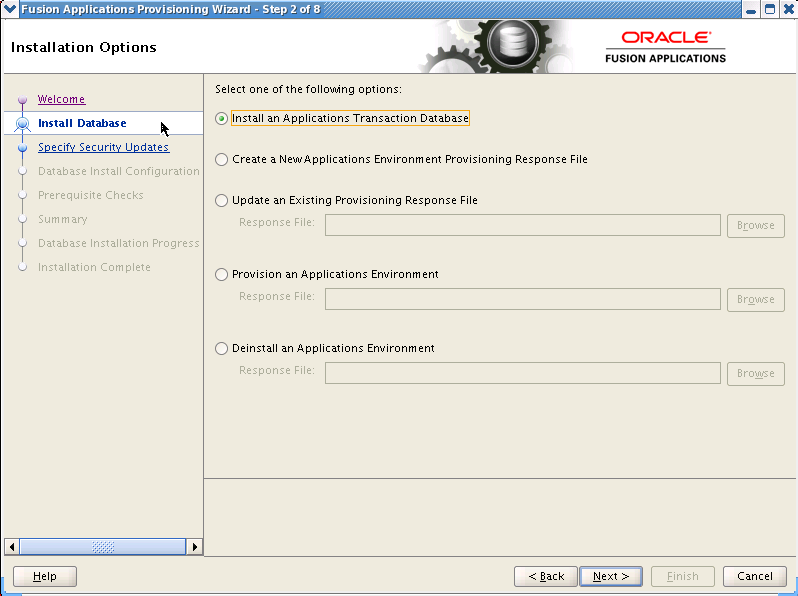The width and height of the screenshot is (798, 596).
Task: Click the Welcome step bullet icon
Action: [x=22, y=99]
